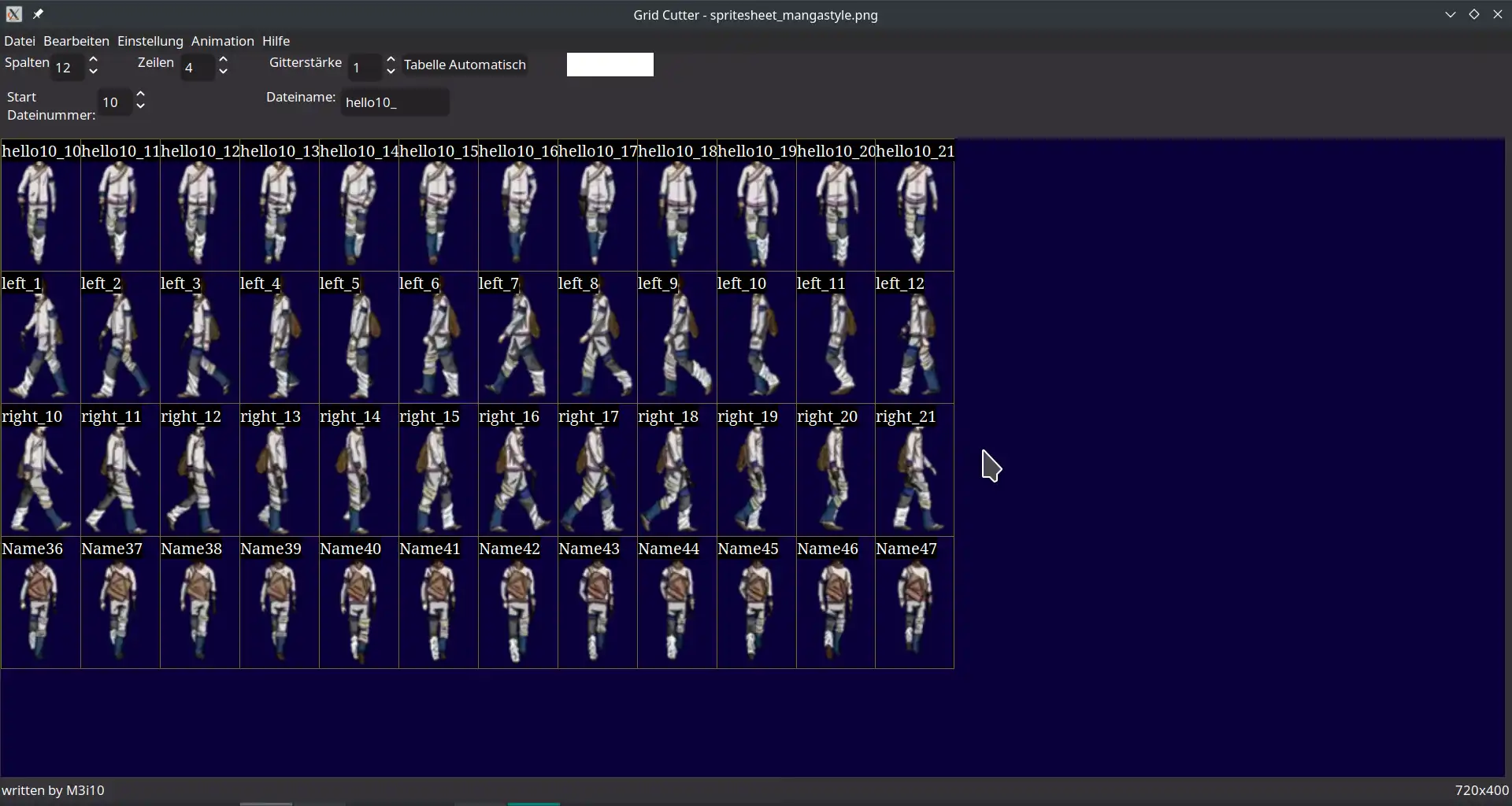Decrement the Start Dateinummer value
Image resolution: width=1512 pixels, height=806 pixels.
[140, 106]
